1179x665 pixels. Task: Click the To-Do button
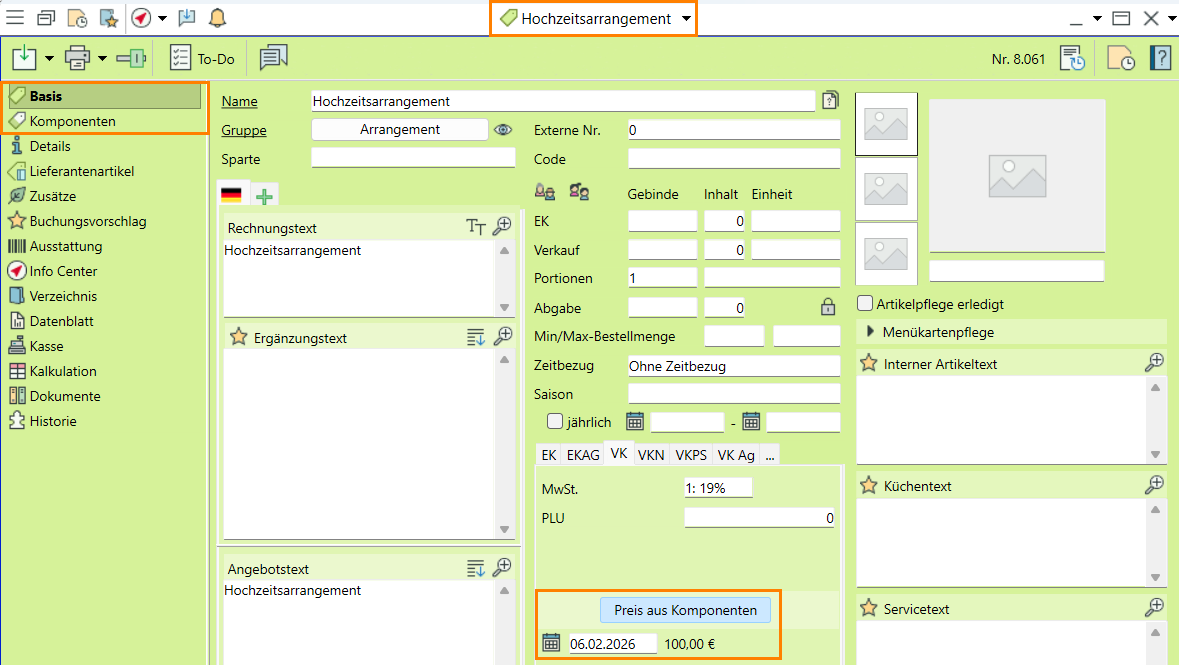pyautogui.click(x=203, y=59)
